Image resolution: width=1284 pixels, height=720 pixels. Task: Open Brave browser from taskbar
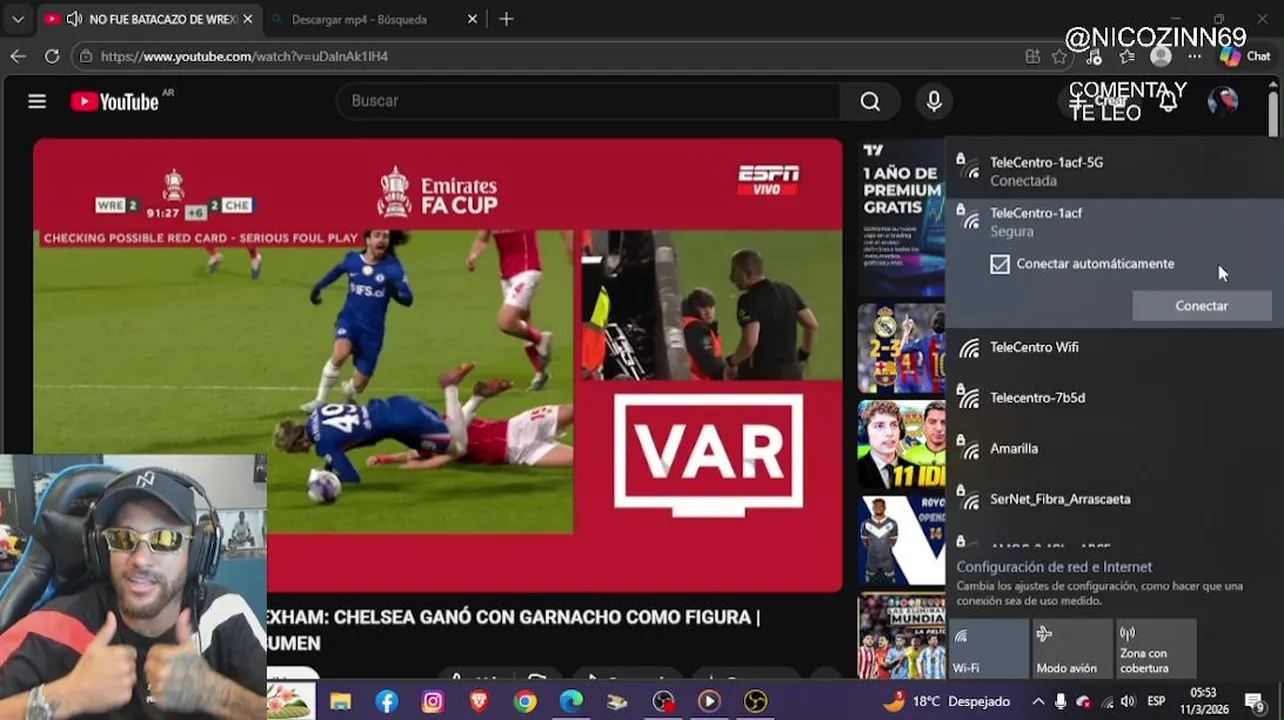(x=479, y=702)
